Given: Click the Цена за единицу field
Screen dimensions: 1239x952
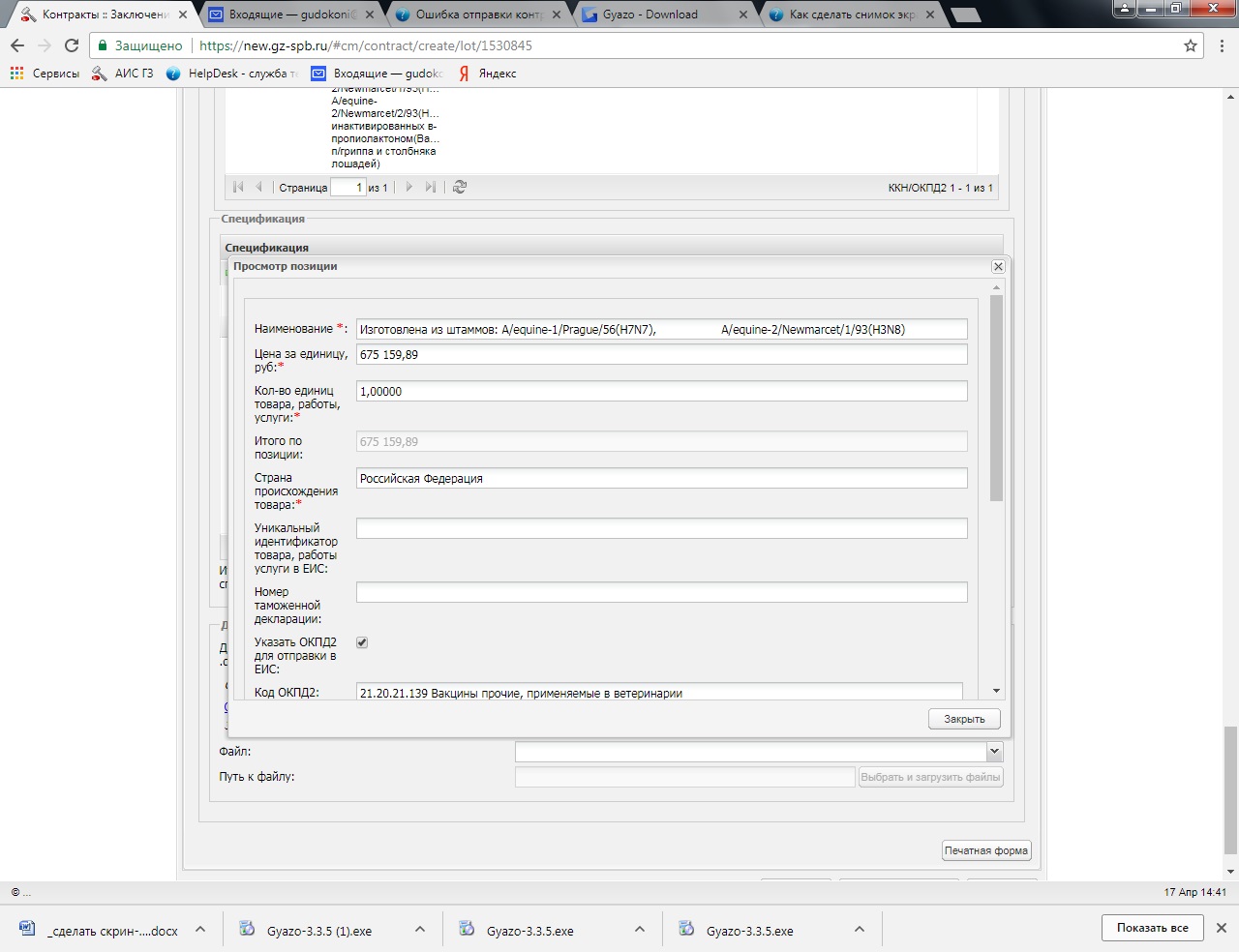Looking at the screenshot, I should pos(662,354).
